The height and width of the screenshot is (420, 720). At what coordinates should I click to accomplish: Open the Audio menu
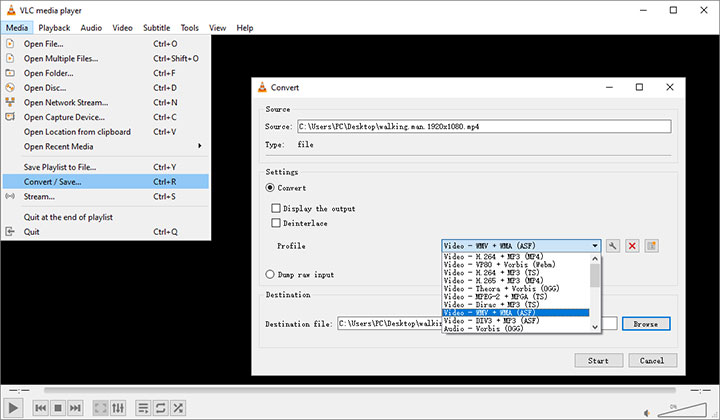[91, 28]
